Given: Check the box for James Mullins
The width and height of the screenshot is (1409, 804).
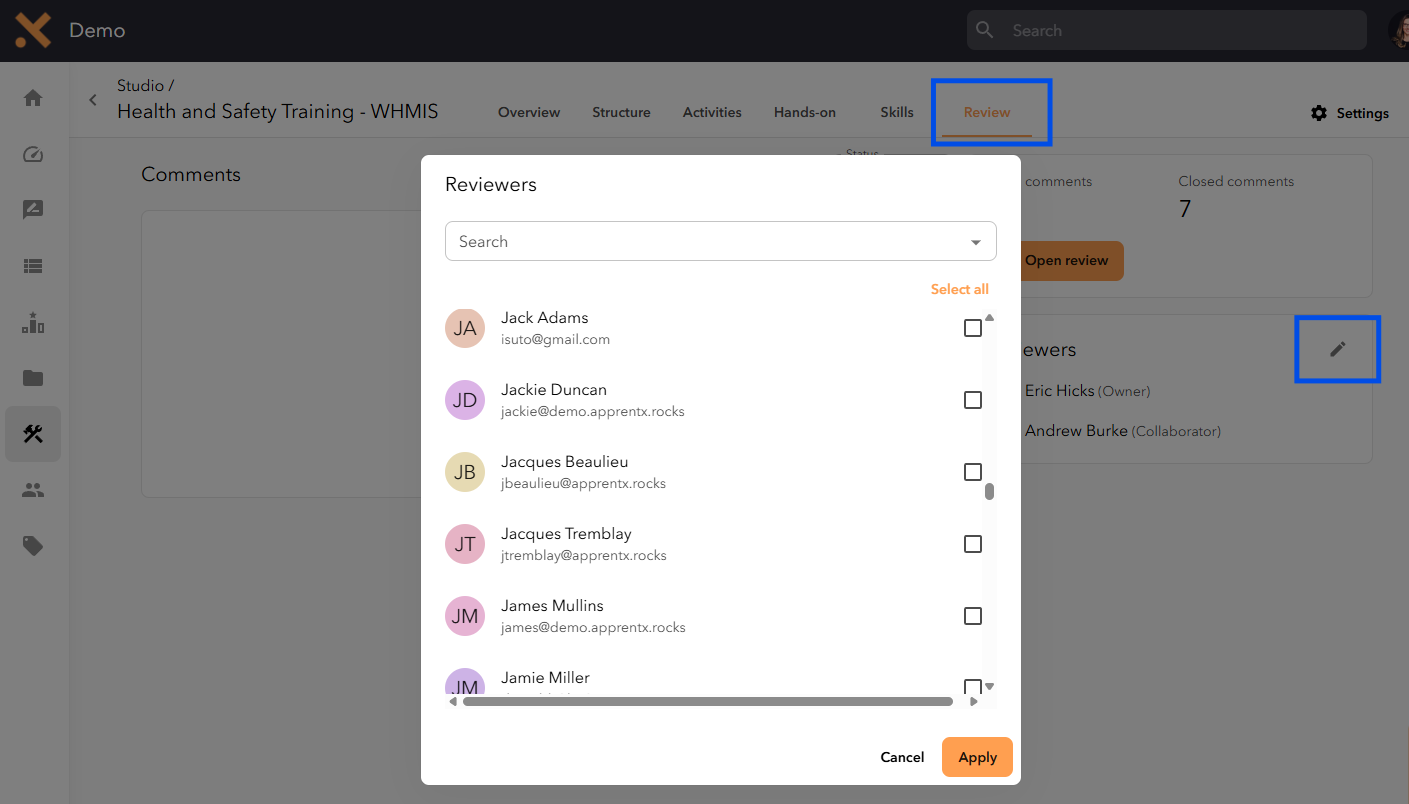Looking at the screenshot, I should [973, 616].
